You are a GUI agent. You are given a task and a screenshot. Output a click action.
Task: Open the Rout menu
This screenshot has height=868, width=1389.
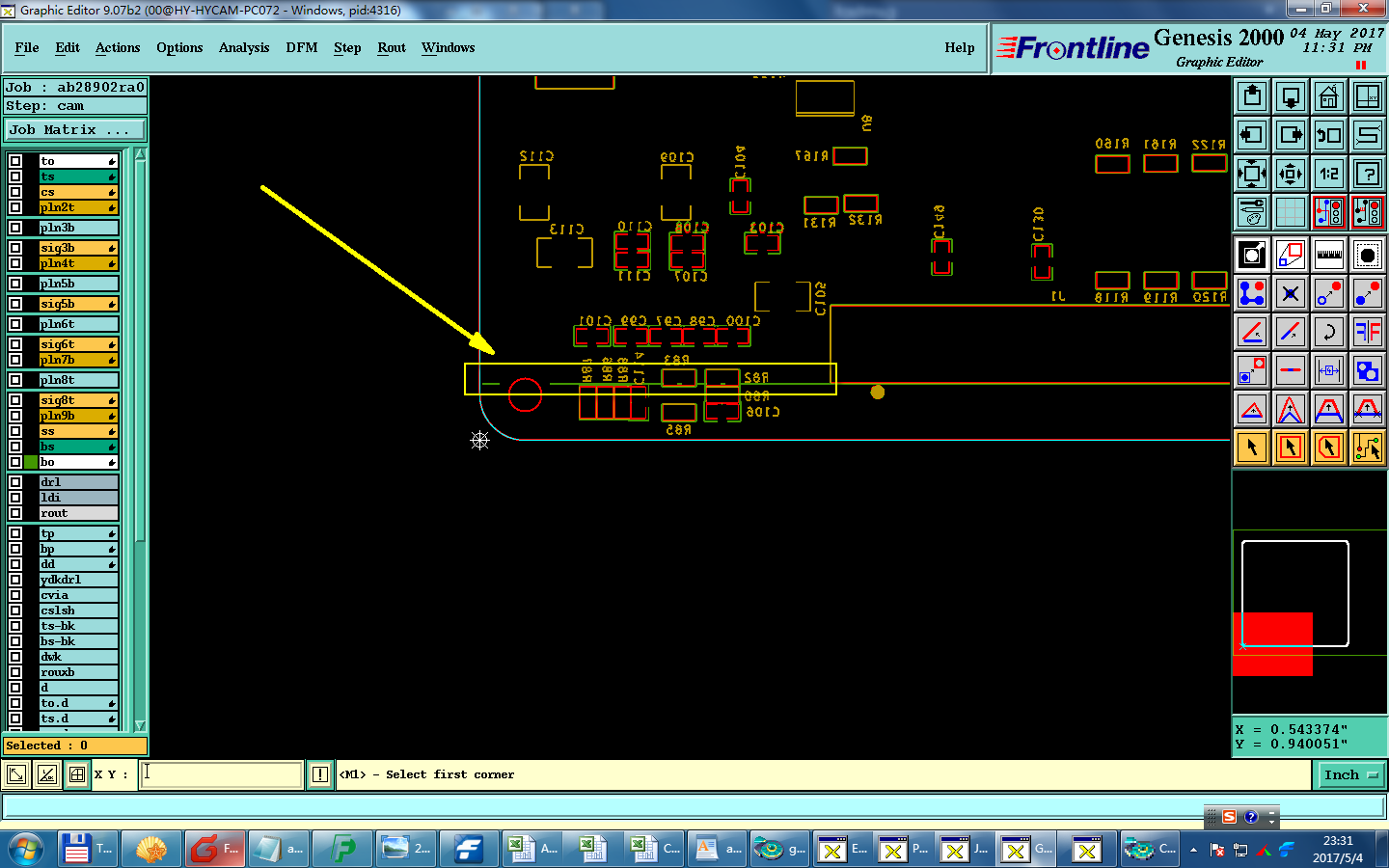392,47
